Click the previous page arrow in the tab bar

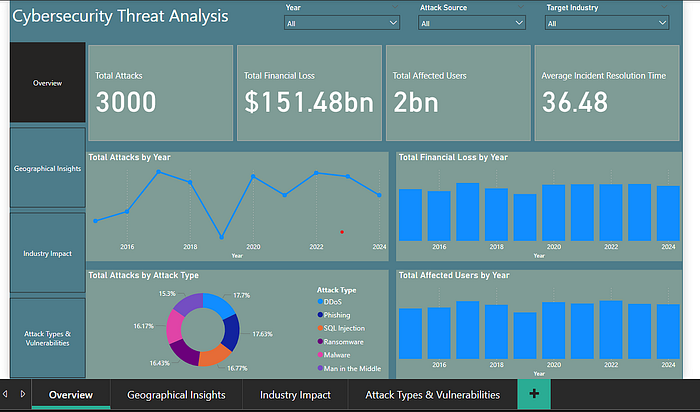click(x=7, y=395)
